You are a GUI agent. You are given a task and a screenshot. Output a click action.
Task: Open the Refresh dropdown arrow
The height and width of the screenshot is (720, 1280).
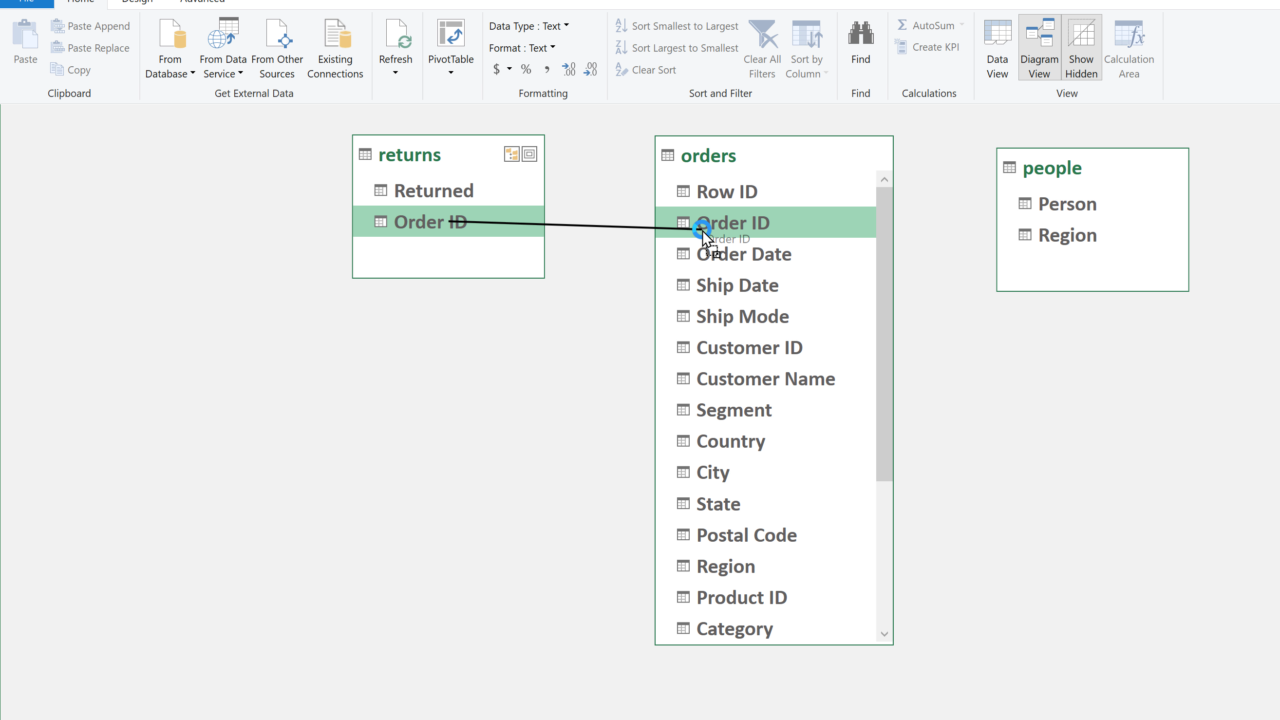coord(395,73)
